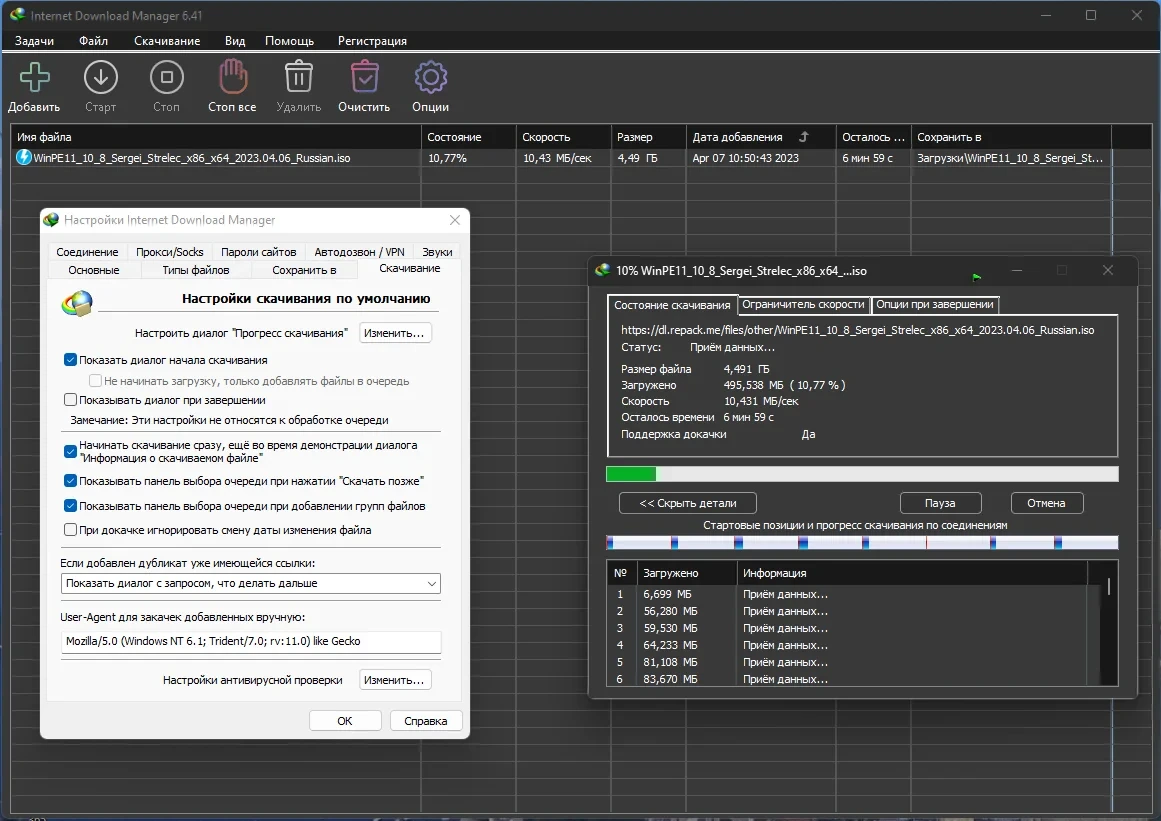Viewport: 1161px width, 821px height.
Task: Open Вид menu
Action: [235, 41]
